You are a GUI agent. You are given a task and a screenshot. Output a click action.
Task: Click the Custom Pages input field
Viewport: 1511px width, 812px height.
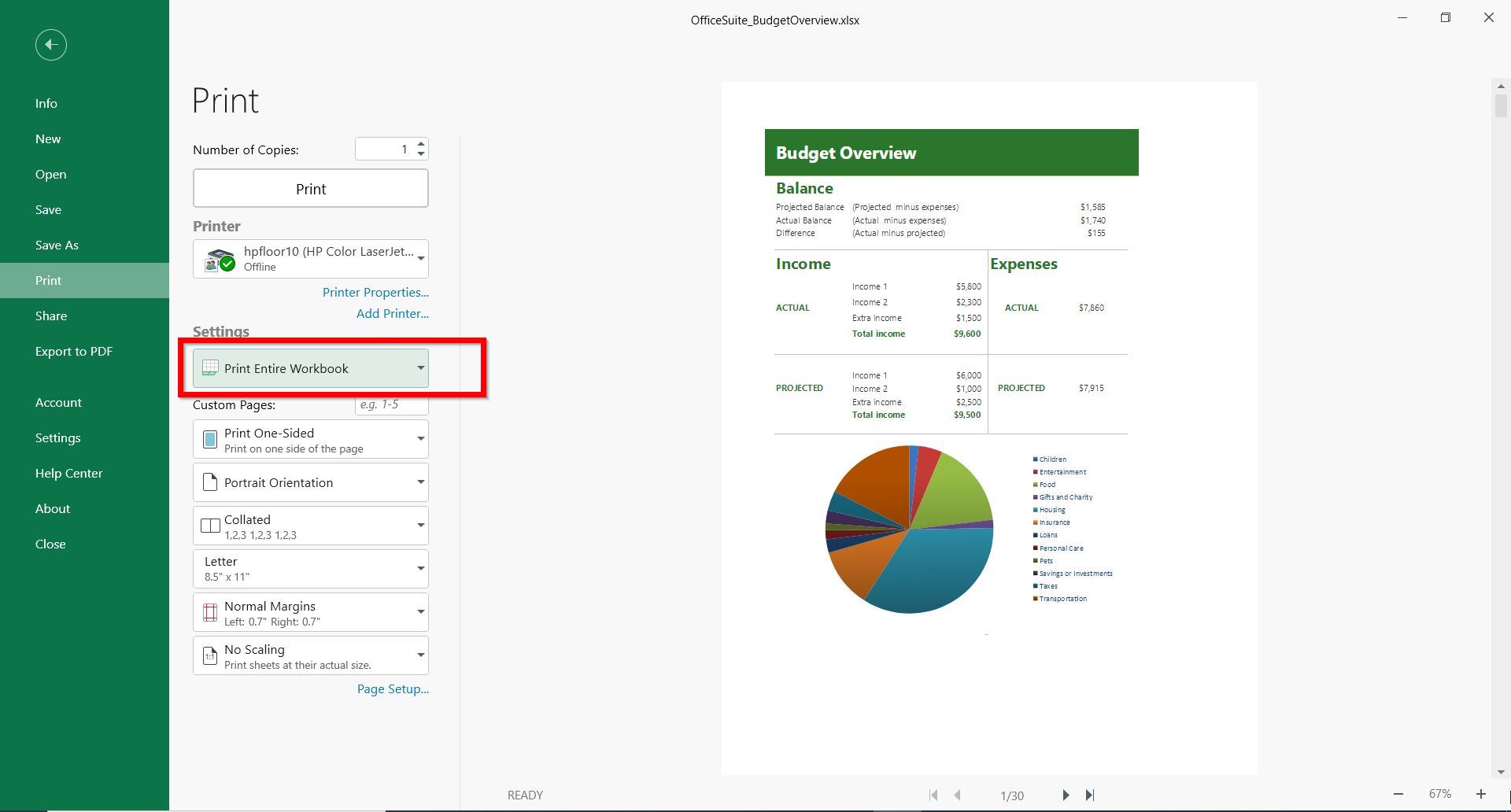click(x=391, y=404)
